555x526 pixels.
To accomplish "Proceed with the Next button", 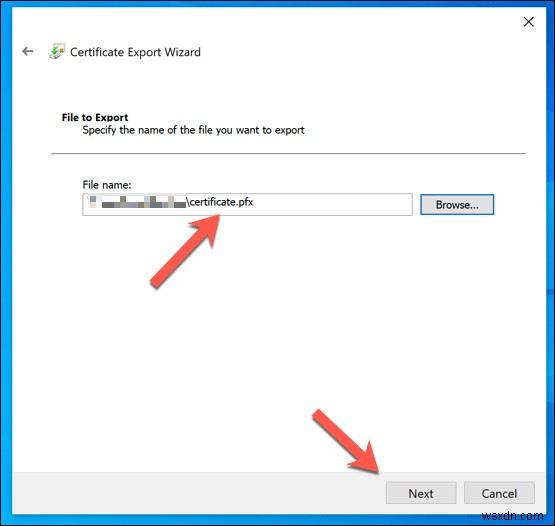I will point(421,493).
